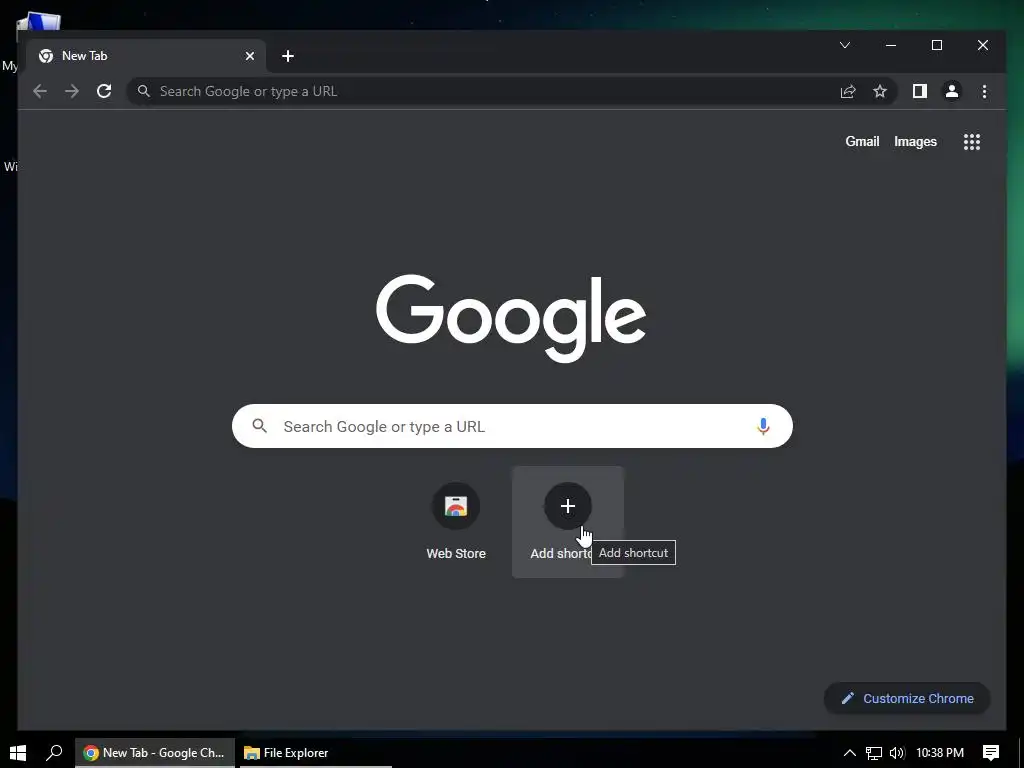Viewport: 1024px width, 768px height.
Task: Click the back navigation arrow
Action: click(x=40, y=91)
